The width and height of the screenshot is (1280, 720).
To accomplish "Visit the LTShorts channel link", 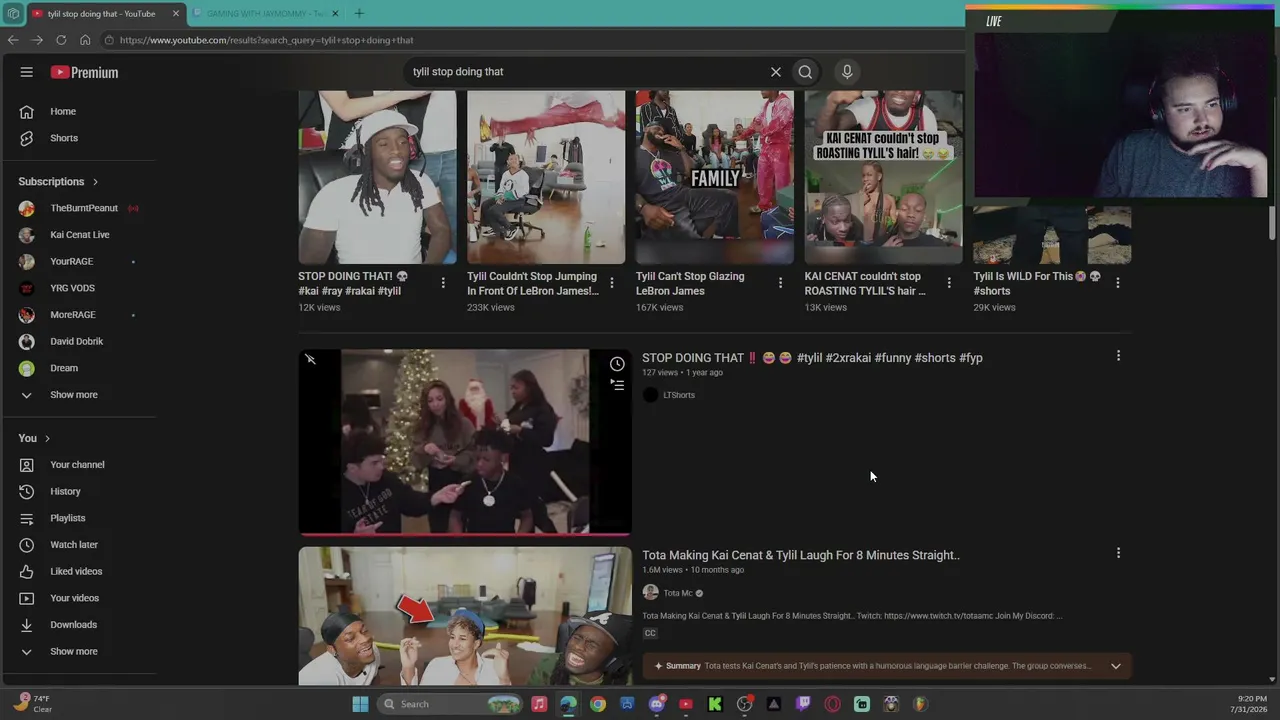I will point(679,395).
